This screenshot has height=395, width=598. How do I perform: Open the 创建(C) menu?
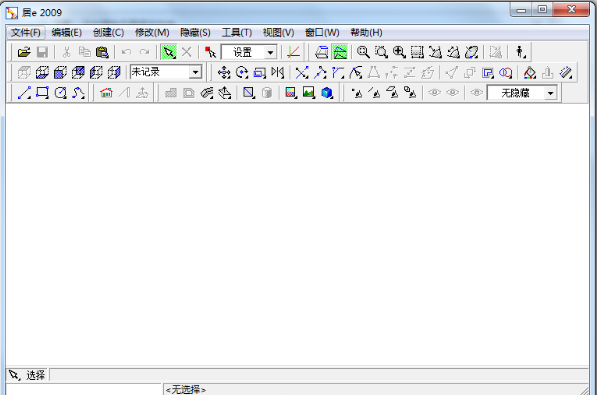pos(108,32)
